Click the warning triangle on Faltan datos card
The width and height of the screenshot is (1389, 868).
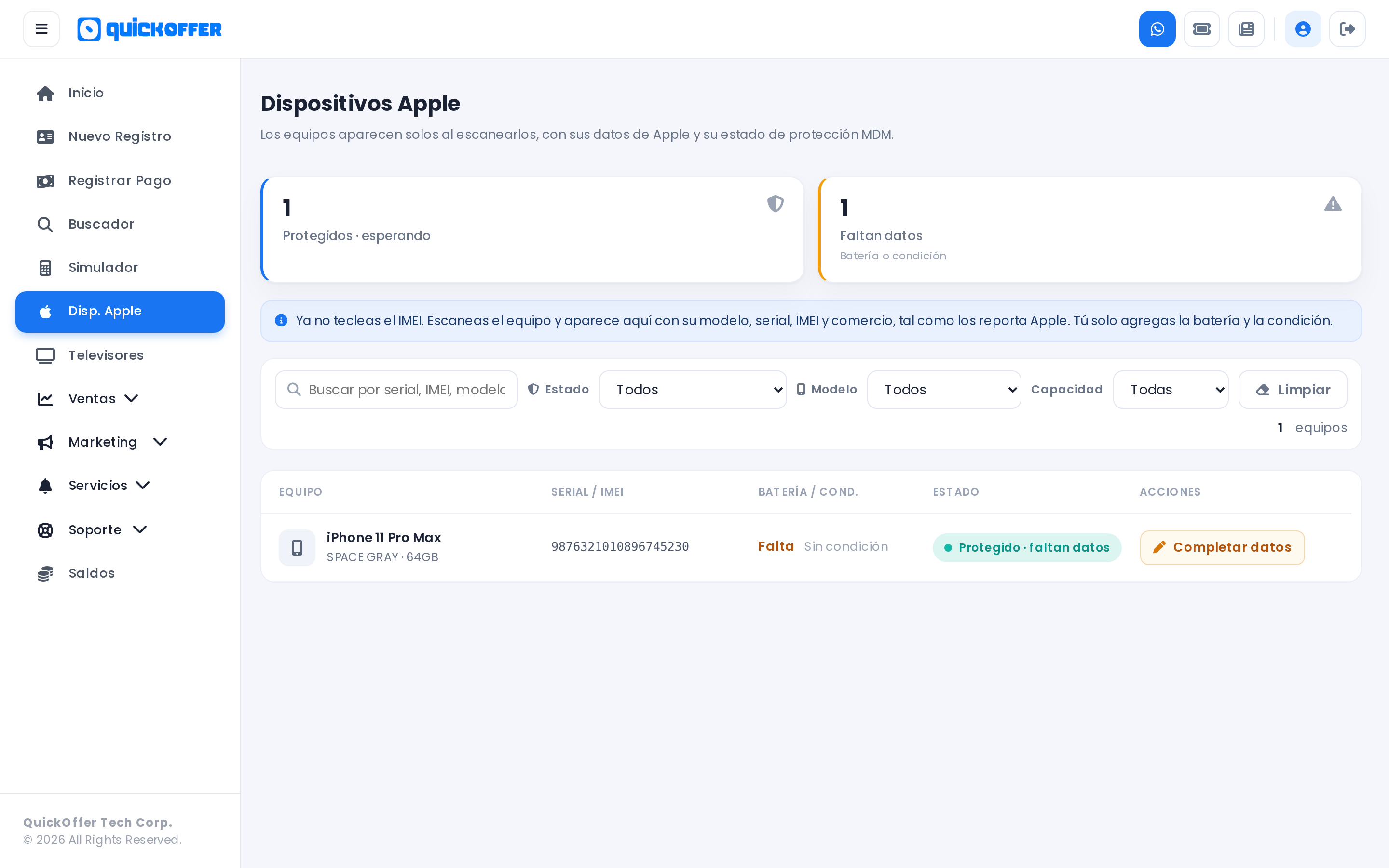pyautogui.click(x=1333, y=204)
